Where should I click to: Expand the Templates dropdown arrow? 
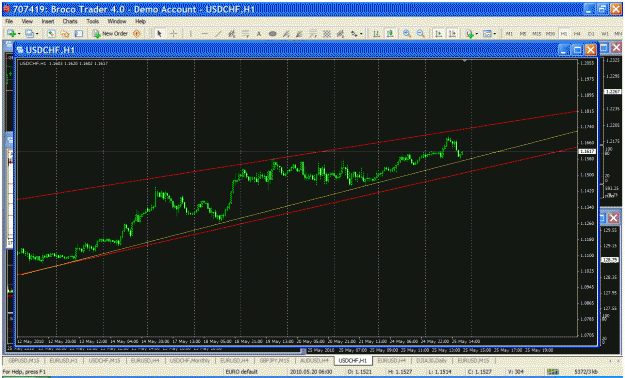[x=495, y=34]
